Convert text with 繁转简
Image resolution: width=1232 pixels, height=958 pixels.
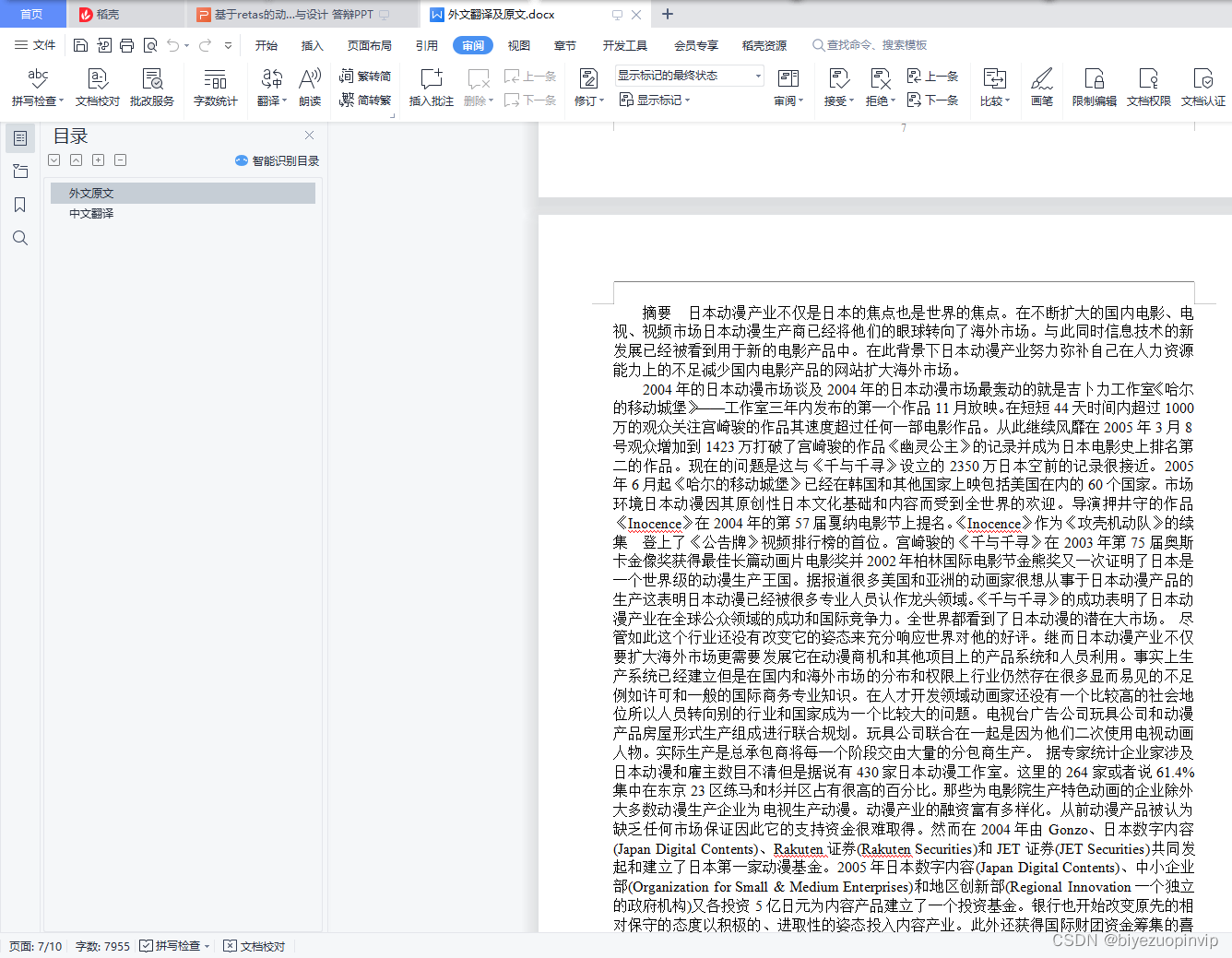pos(365,76)
